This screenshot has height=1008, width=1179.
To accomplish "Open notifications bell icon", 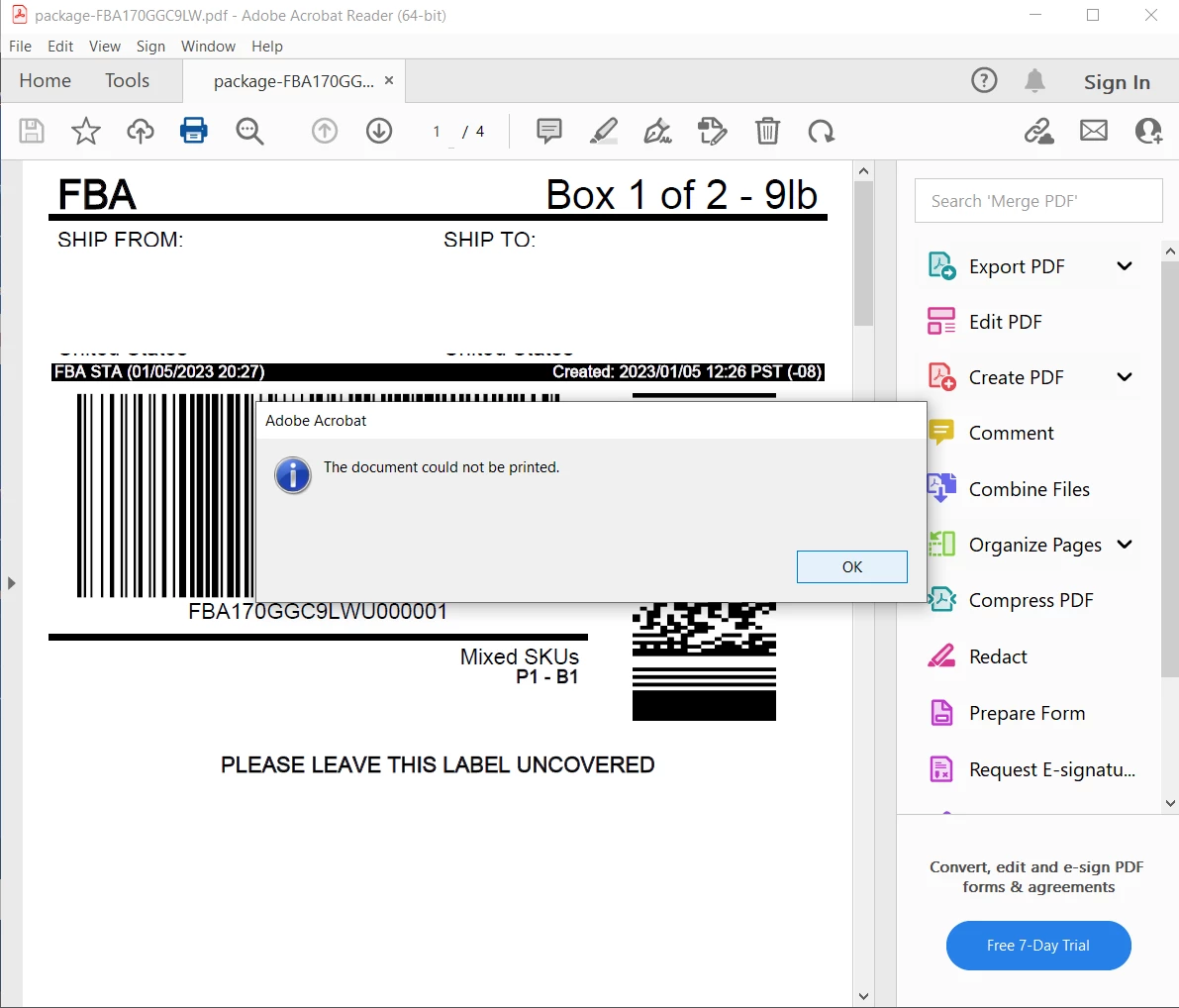I will point(1034,80).
